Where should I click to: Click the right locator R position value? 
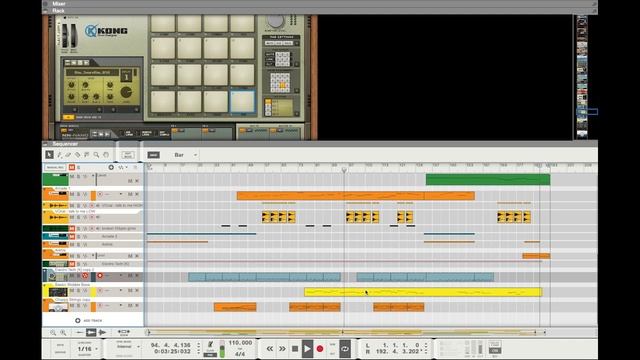[401, 351]
